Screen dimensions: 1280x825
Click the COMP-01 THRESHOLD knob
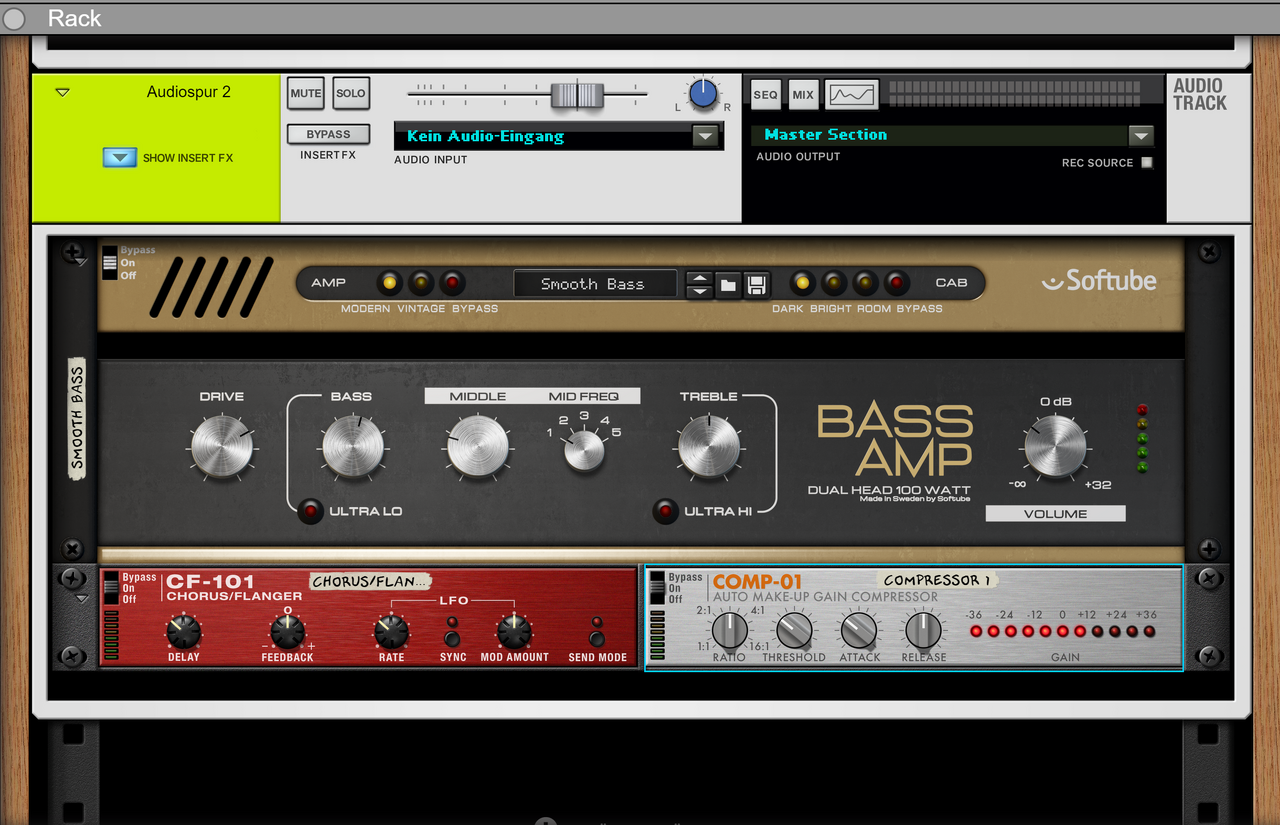(x=794, y=630)
